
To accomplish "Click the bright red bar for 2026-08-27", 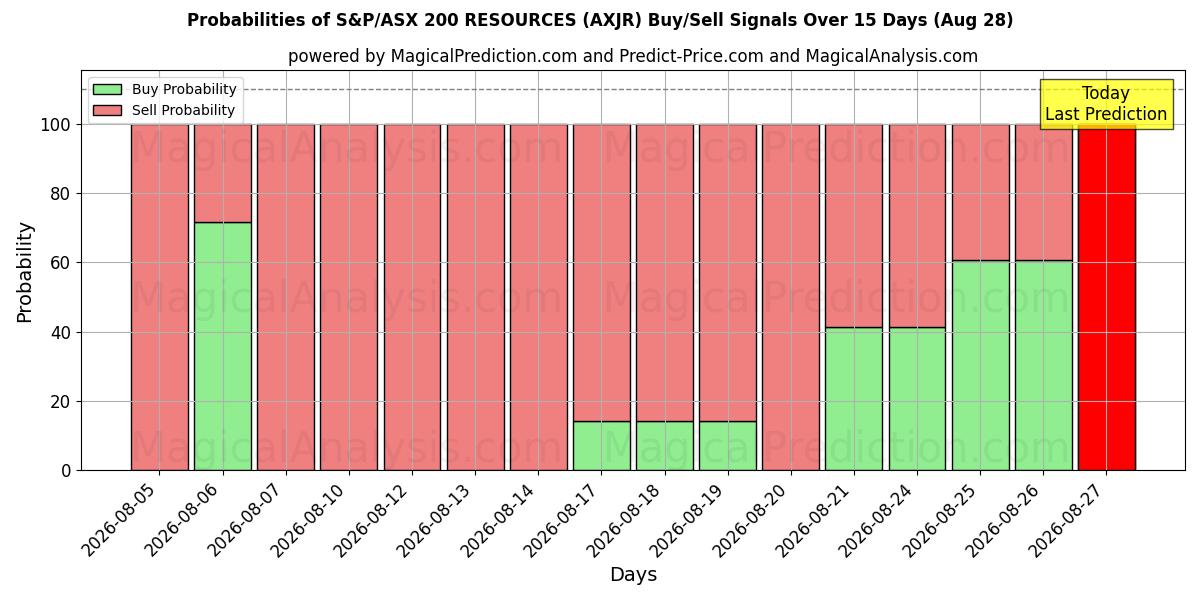I will click(1107, 297).
